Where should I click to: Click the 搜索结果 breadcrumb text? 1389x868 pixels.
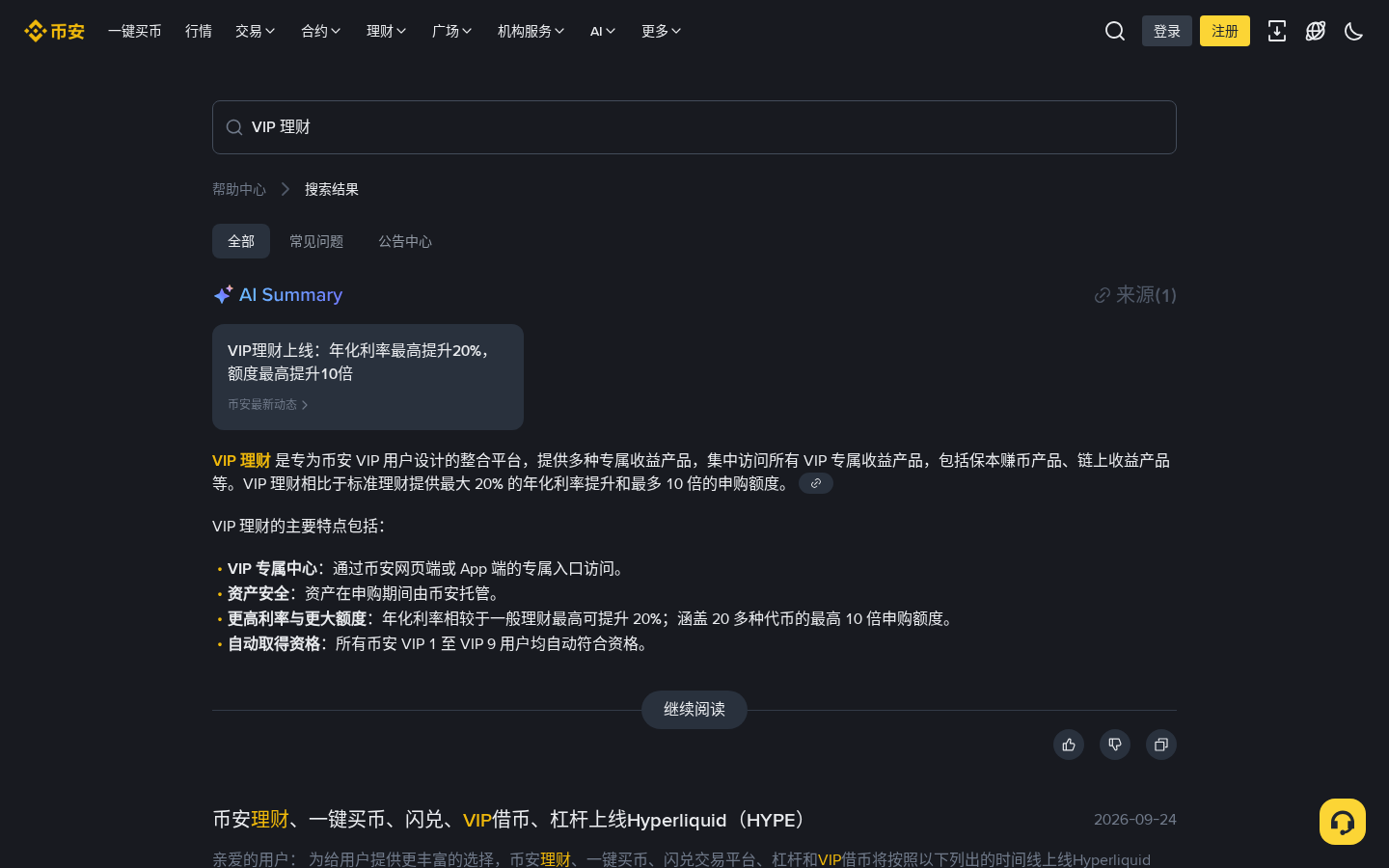pyautogui.click(x=332, y=189)
